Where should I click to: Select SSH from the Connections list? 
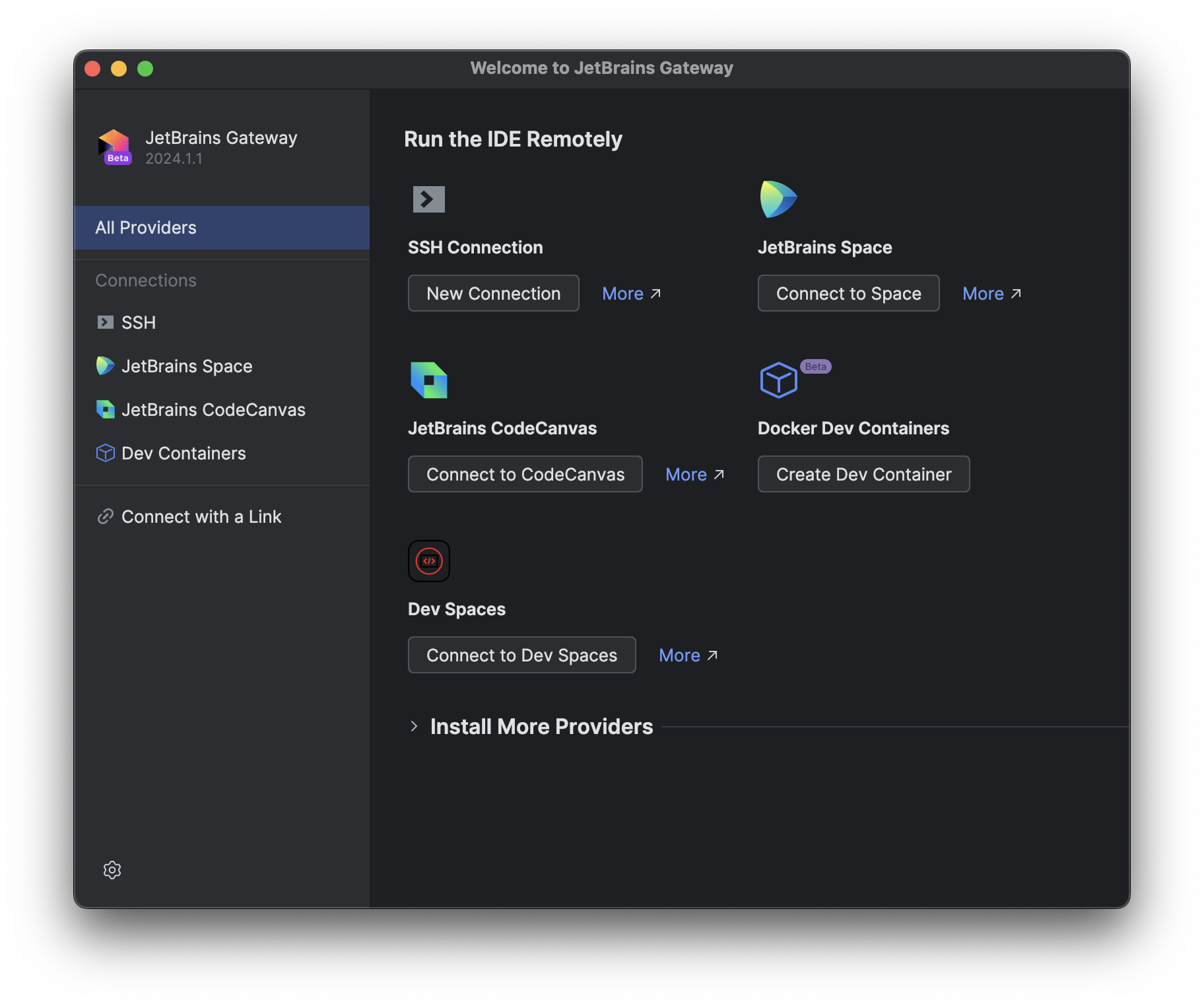coord(138,322)
